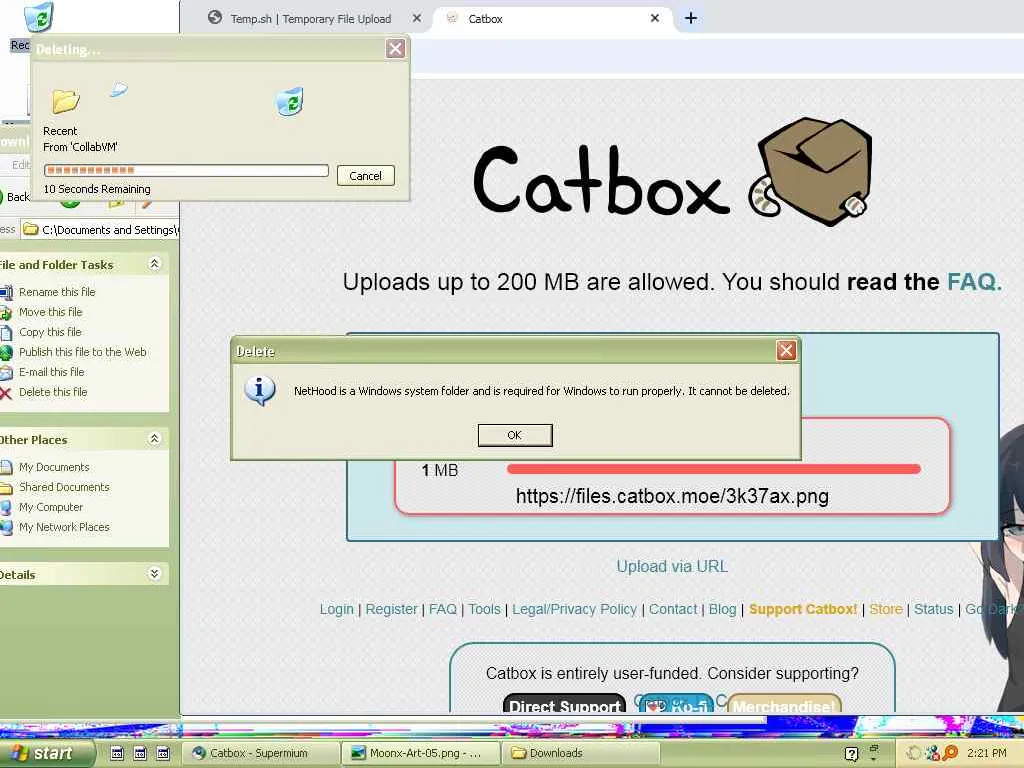Open the Login link
The image size is (1024, 768).
(x=336, y=609)
